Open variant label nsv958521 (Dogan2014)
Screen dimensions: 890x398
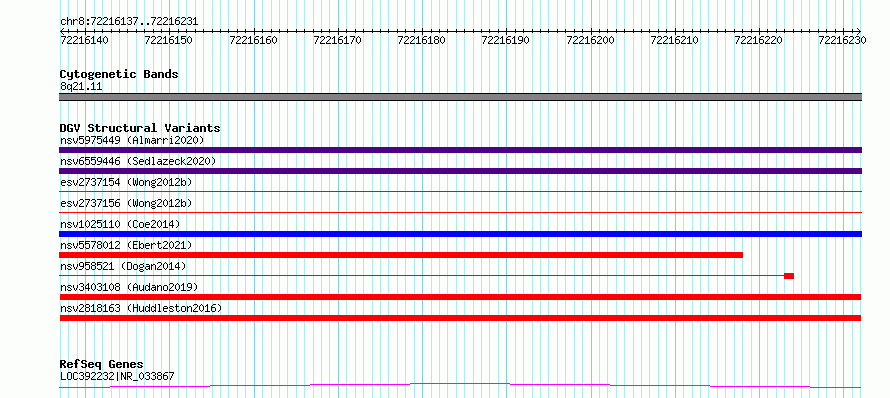coord(123,266)
